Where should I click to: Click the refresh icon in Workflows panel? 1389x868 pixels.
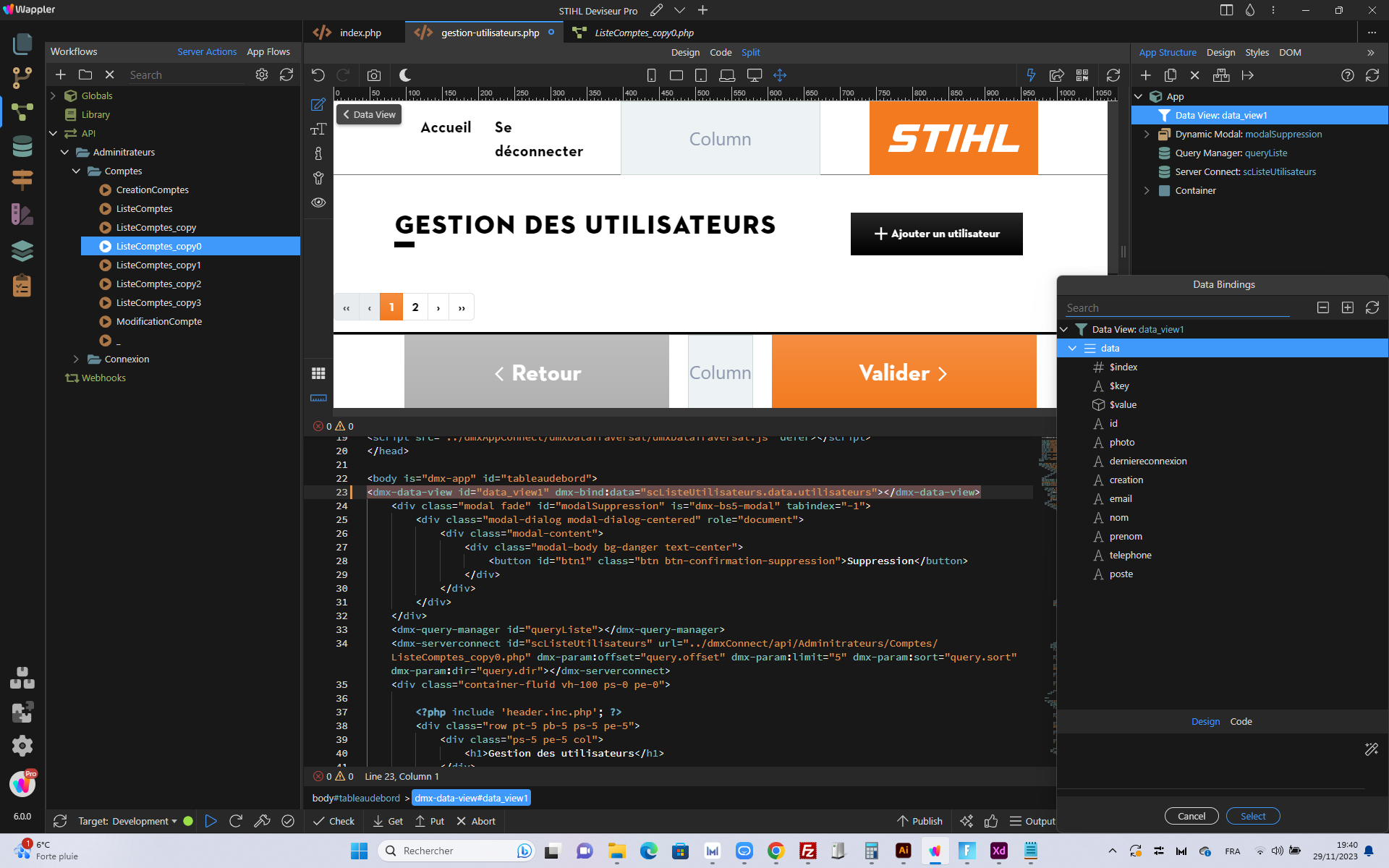pos(286,75)
